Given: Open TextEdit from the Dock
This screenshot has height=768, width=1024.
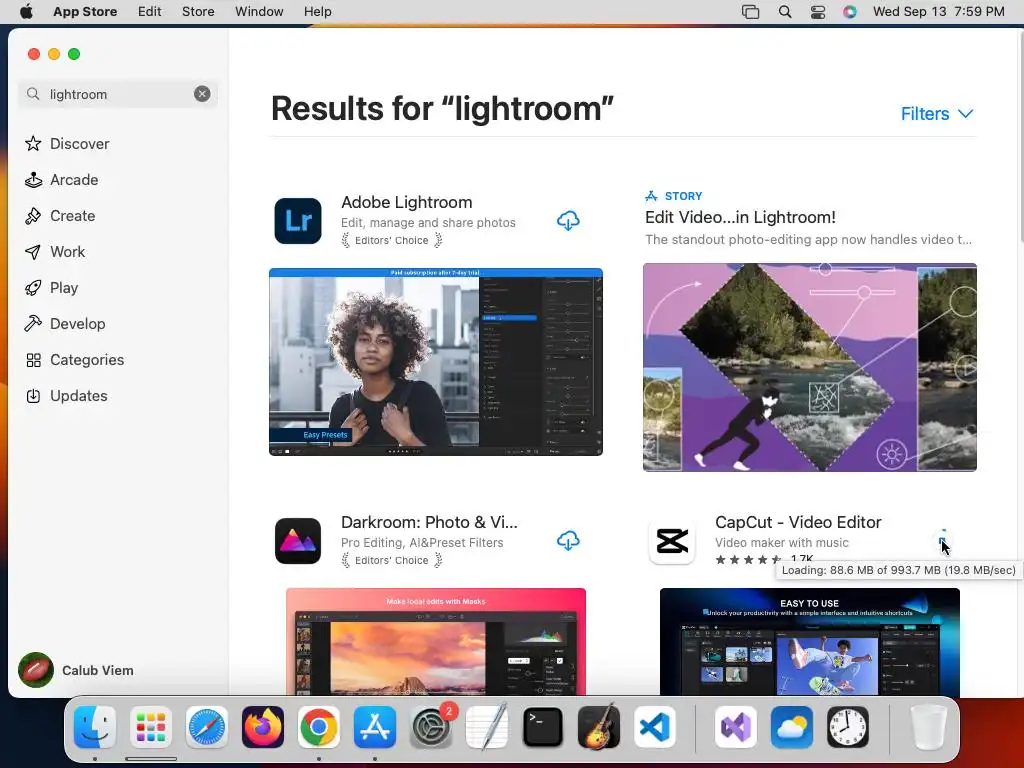Looking at the screenshot, I should 487,727.
